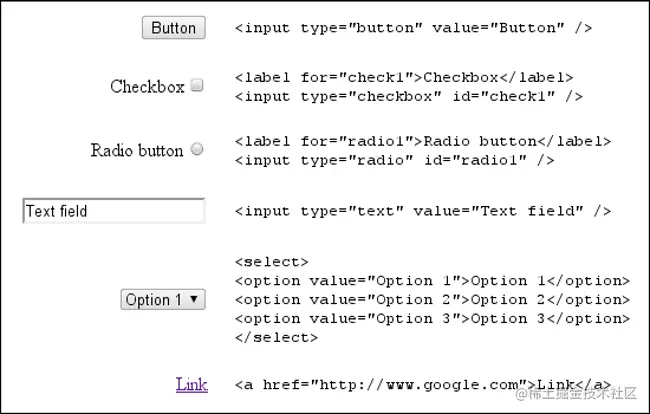Screen dimensions: 650x414
Task: Click the closing </select> tag text
Action: coord(276,337)
